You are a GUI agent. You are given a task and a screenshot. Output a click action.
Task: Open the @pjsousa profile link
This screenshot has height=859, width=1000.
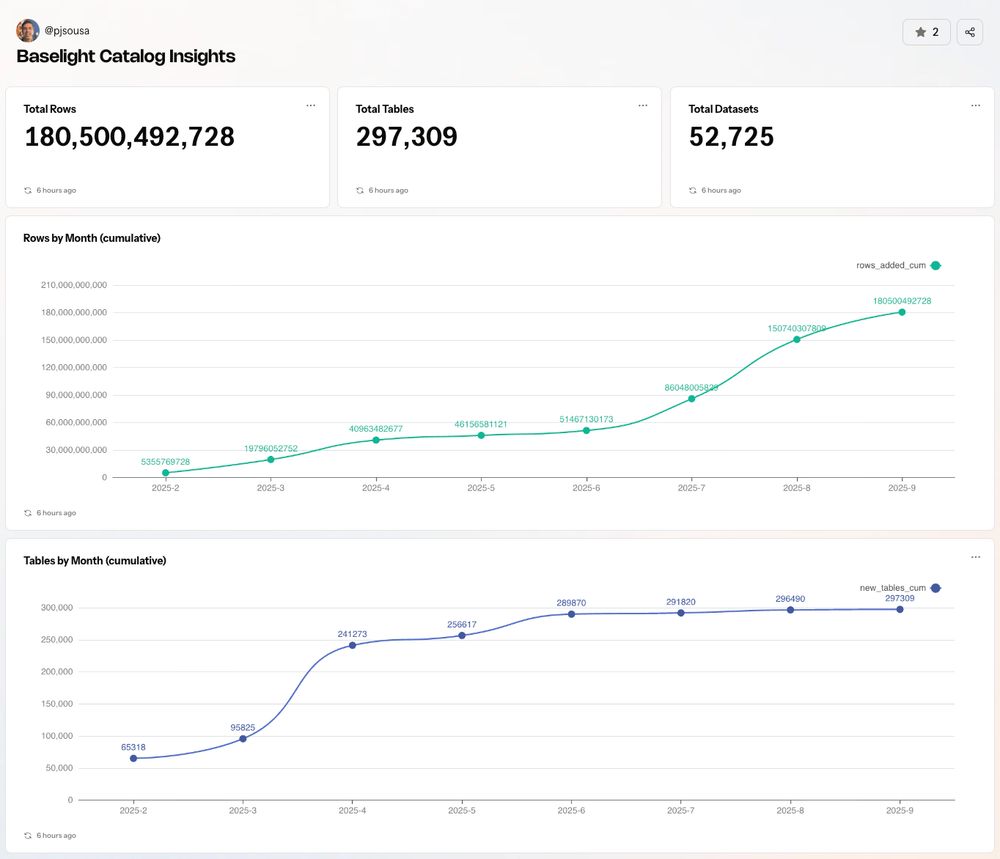click(67, 31)
